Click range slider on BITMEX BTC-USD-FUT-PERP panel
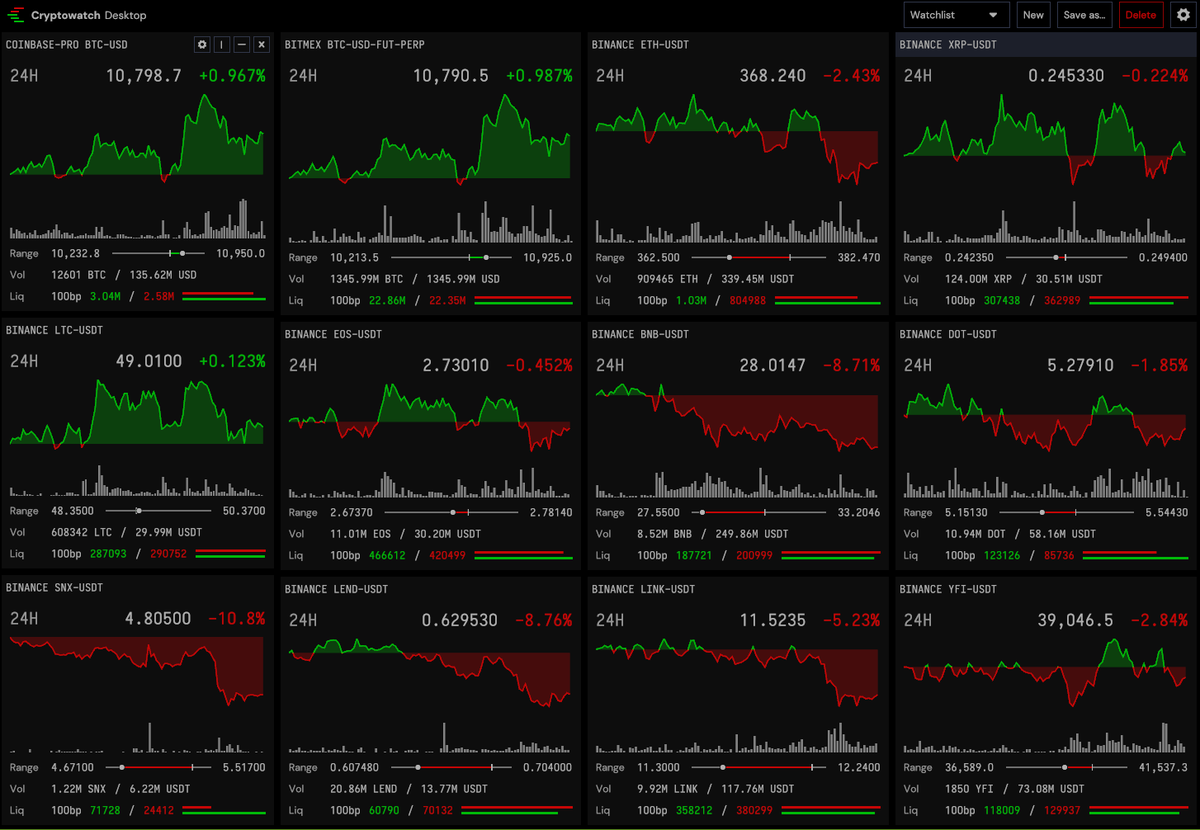Image resolution: width=1200 pixels, height=830 pixels. [x=450, y=258]
